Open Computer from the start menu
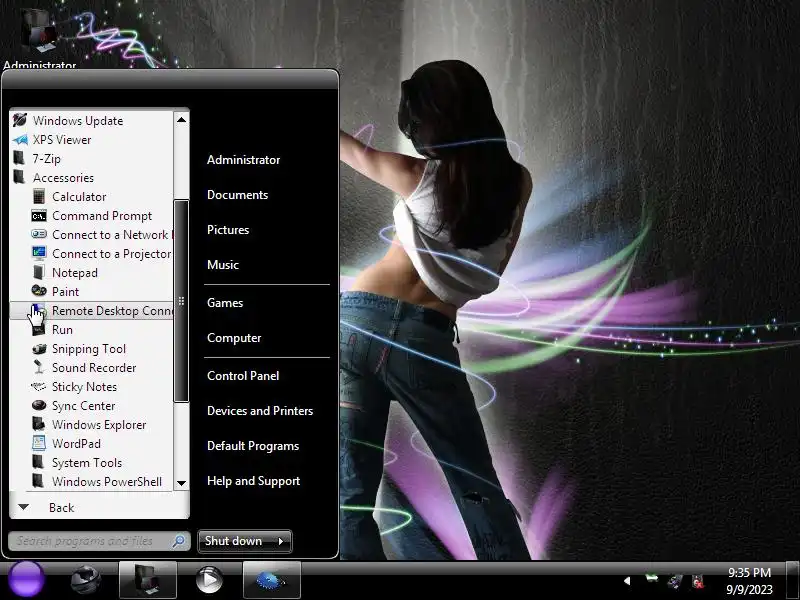 (x=234, y=338)
